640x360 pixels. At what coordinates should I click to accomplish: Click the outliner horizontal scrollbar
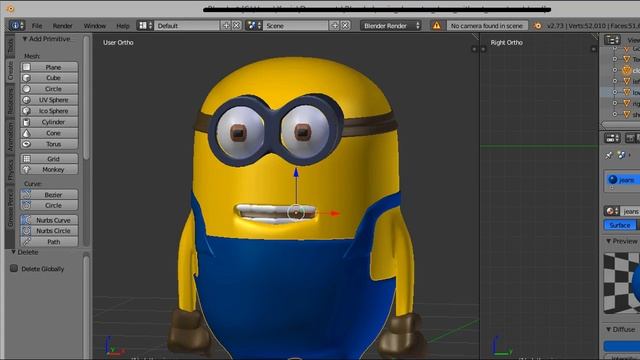click(x=621, y=124)
